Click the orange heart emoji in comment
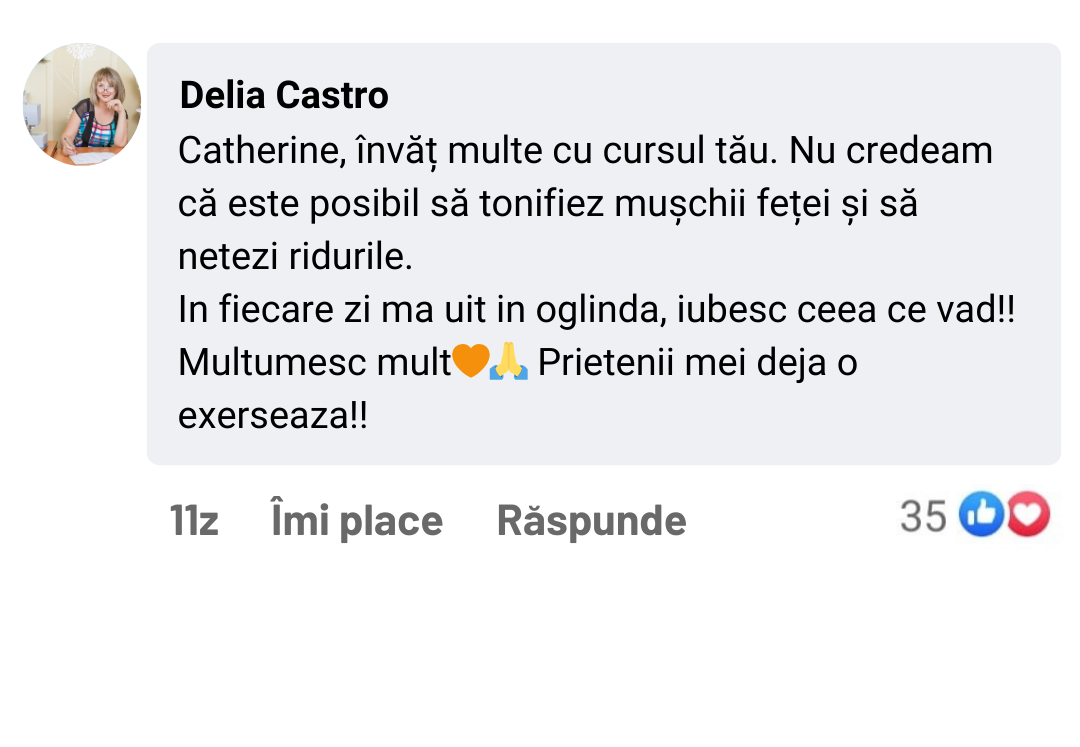The width and height of the screenshot is (1080, 747). tap(470, 362)
